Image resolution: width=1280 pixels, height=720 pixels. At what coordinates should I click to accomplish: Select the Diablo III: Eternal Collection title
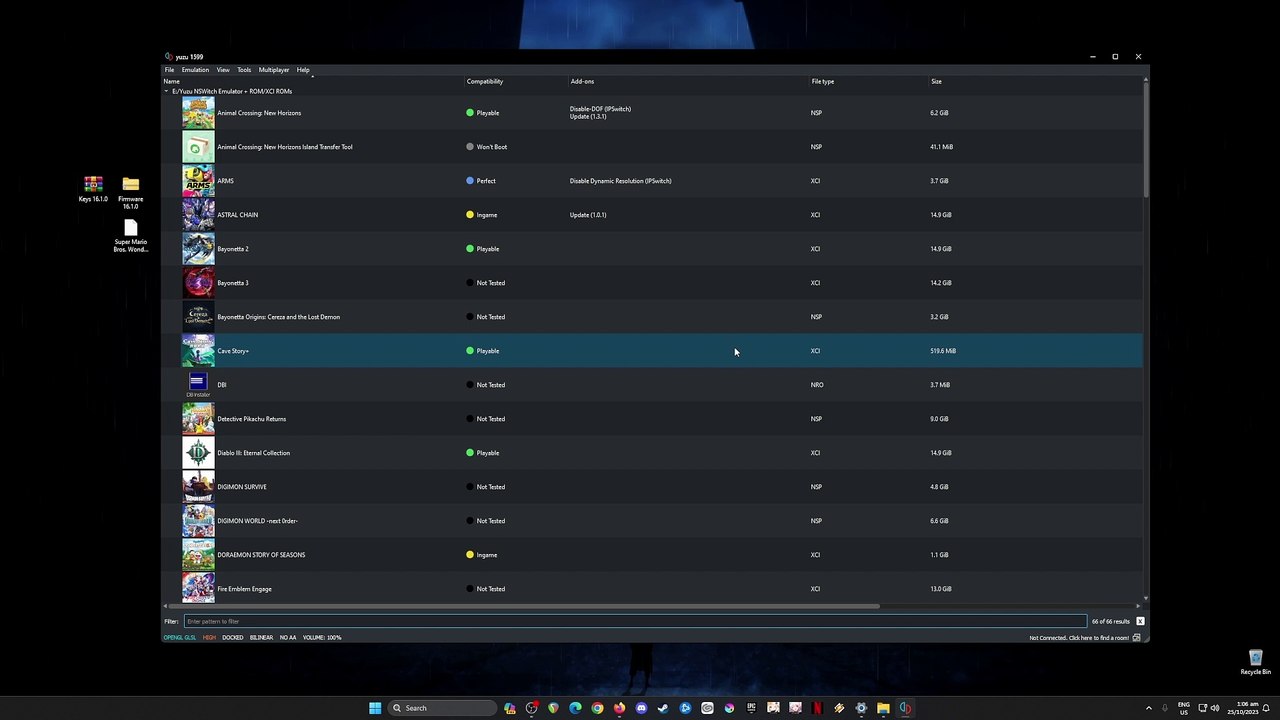(253, 453)
